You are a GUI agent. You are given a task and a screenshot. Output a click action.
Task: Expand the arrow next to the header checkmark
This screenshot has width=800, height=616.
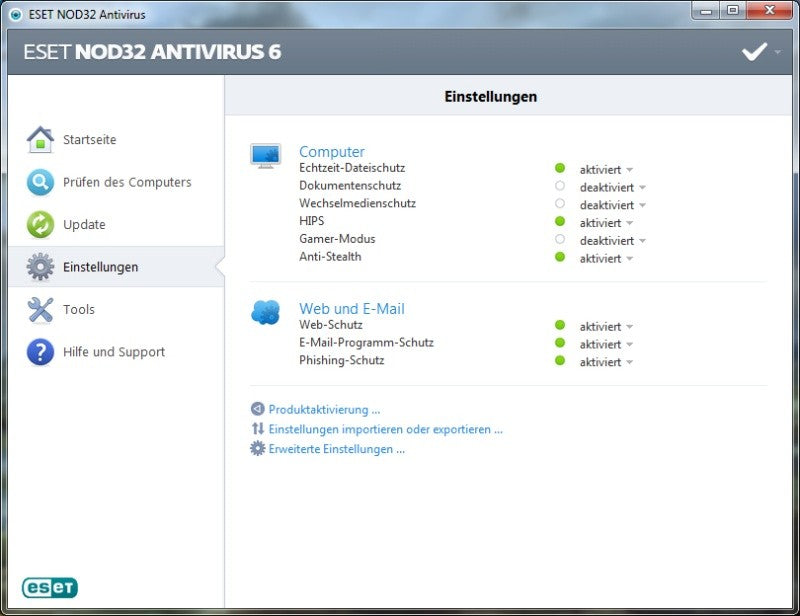pyautogui.click(x=777, y=52)
